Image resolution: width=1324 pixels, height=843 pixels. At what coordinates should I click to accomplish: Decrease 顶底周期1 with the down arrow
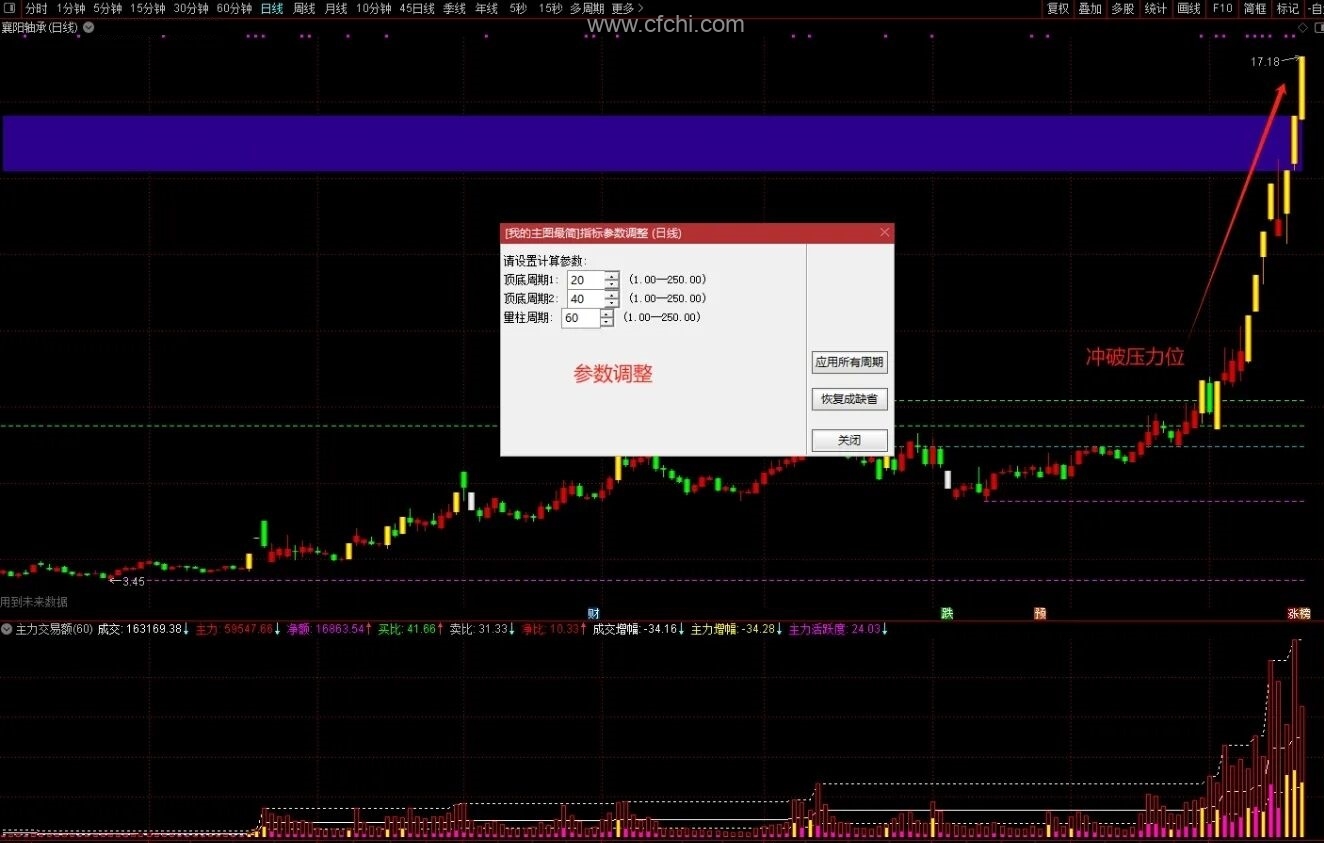point(612,285)
